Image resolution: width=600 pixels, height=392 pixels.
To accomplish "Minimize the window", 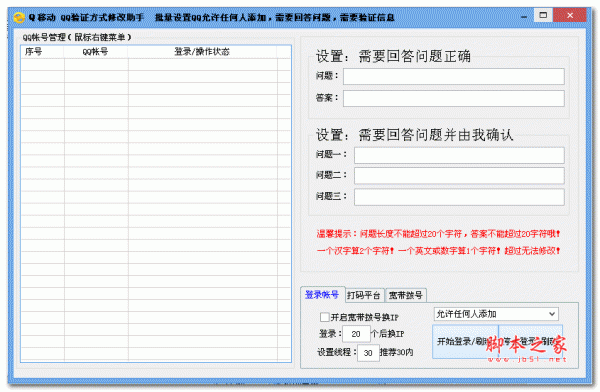I will coord(524,16).
